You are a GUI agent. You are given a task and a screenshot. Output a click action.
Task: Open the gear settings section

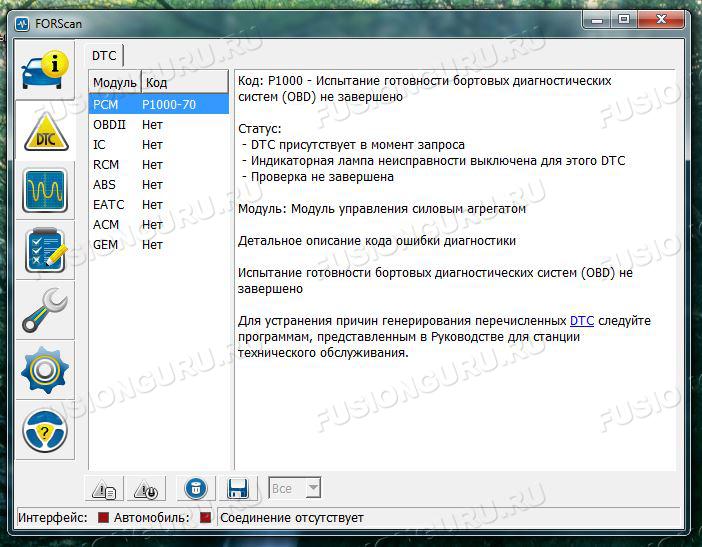[45, 370]
